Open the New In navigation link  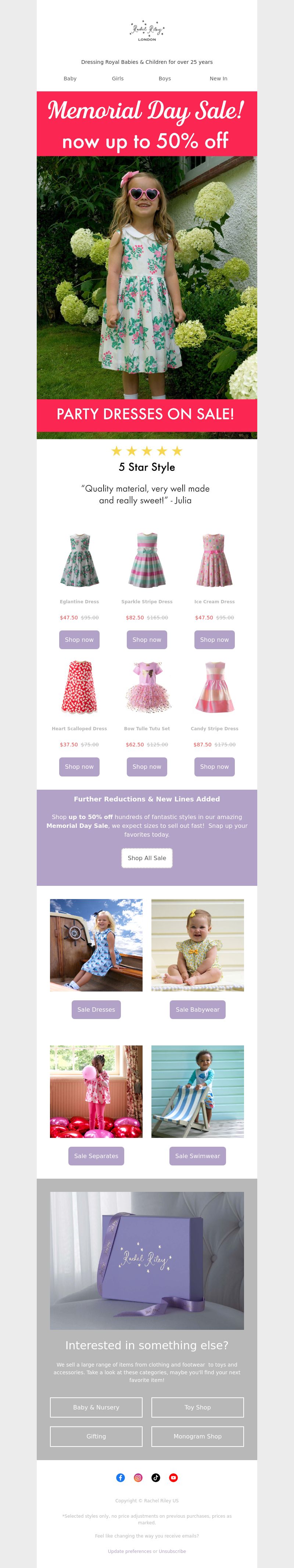218,79
